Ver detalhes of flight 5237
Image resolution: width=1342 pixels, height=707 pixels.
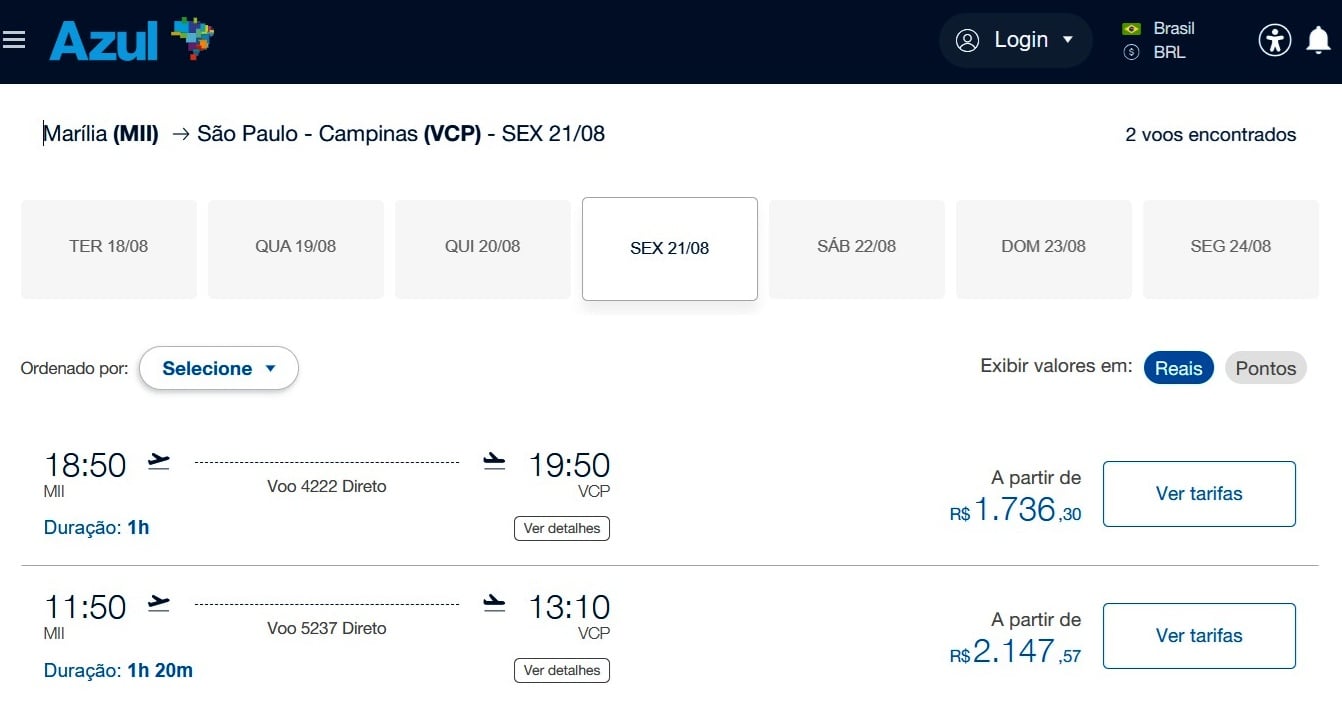coord(562,670)
